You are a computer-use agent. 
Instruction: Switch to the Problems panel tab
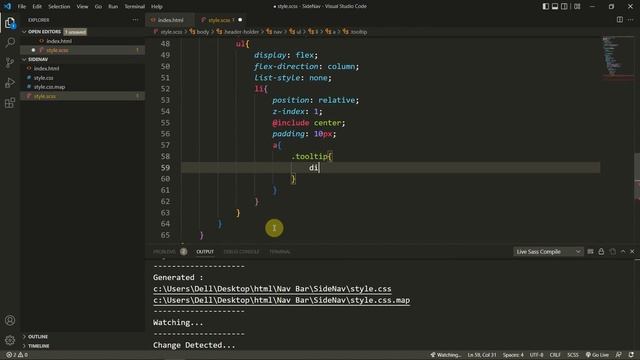click(164, 252)
